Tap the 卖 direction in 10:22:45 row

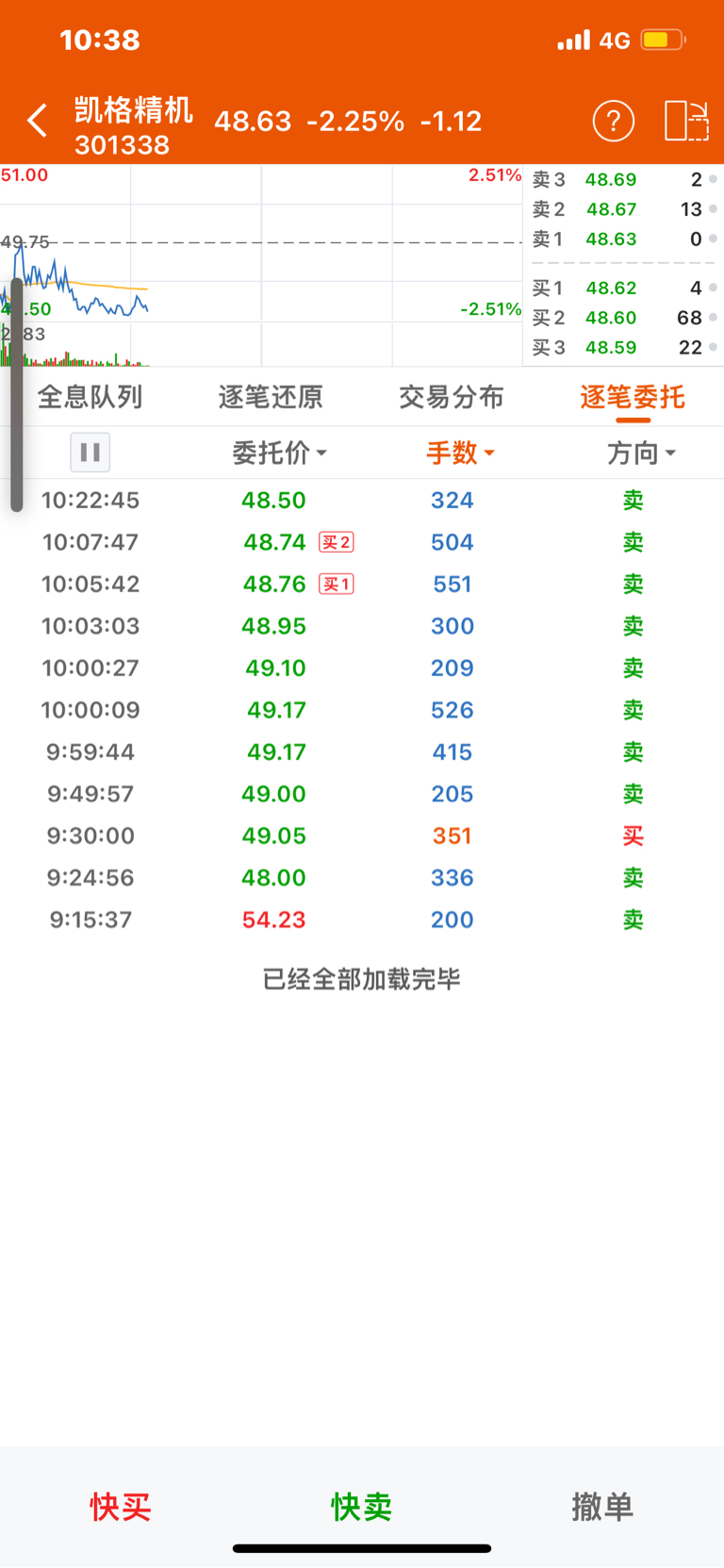(633, 501)
